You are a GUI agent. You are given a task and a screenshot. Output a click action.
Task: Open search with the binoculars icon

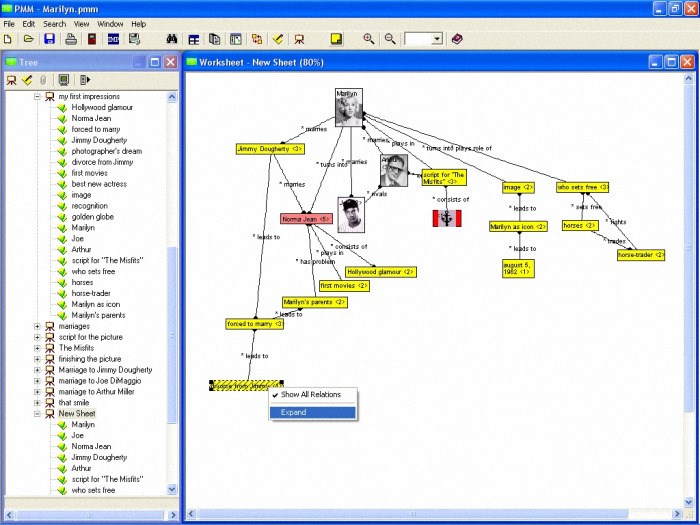[x=172, y=39]
